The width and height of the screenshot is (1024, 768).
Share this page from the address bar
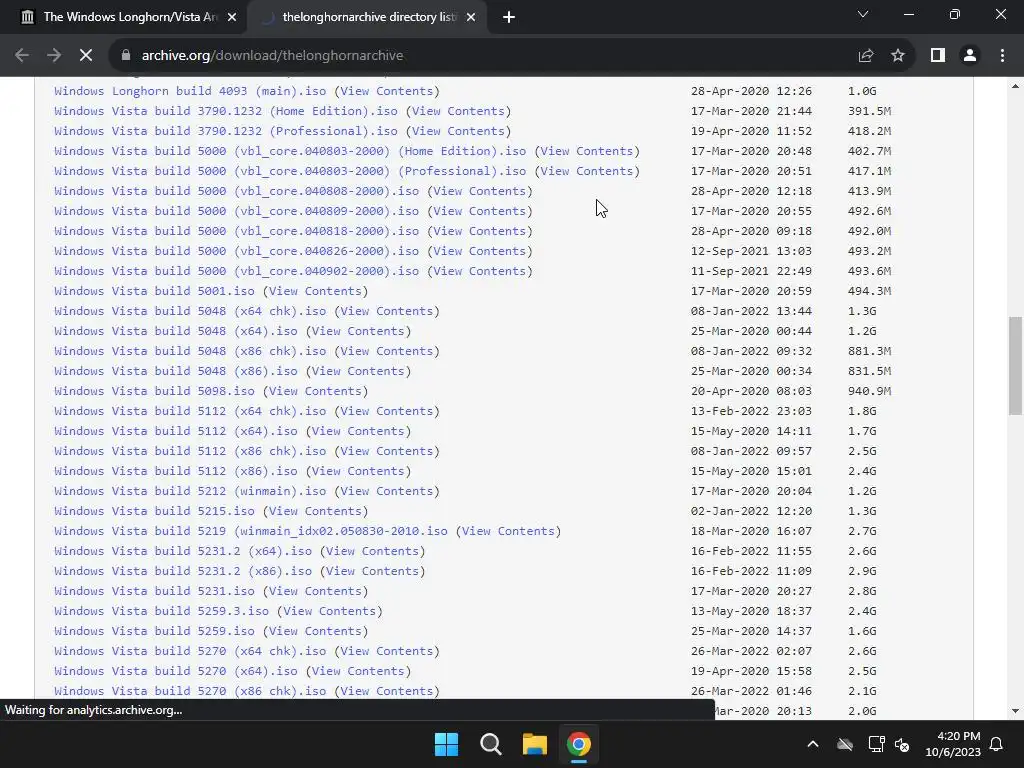[866, 56]
